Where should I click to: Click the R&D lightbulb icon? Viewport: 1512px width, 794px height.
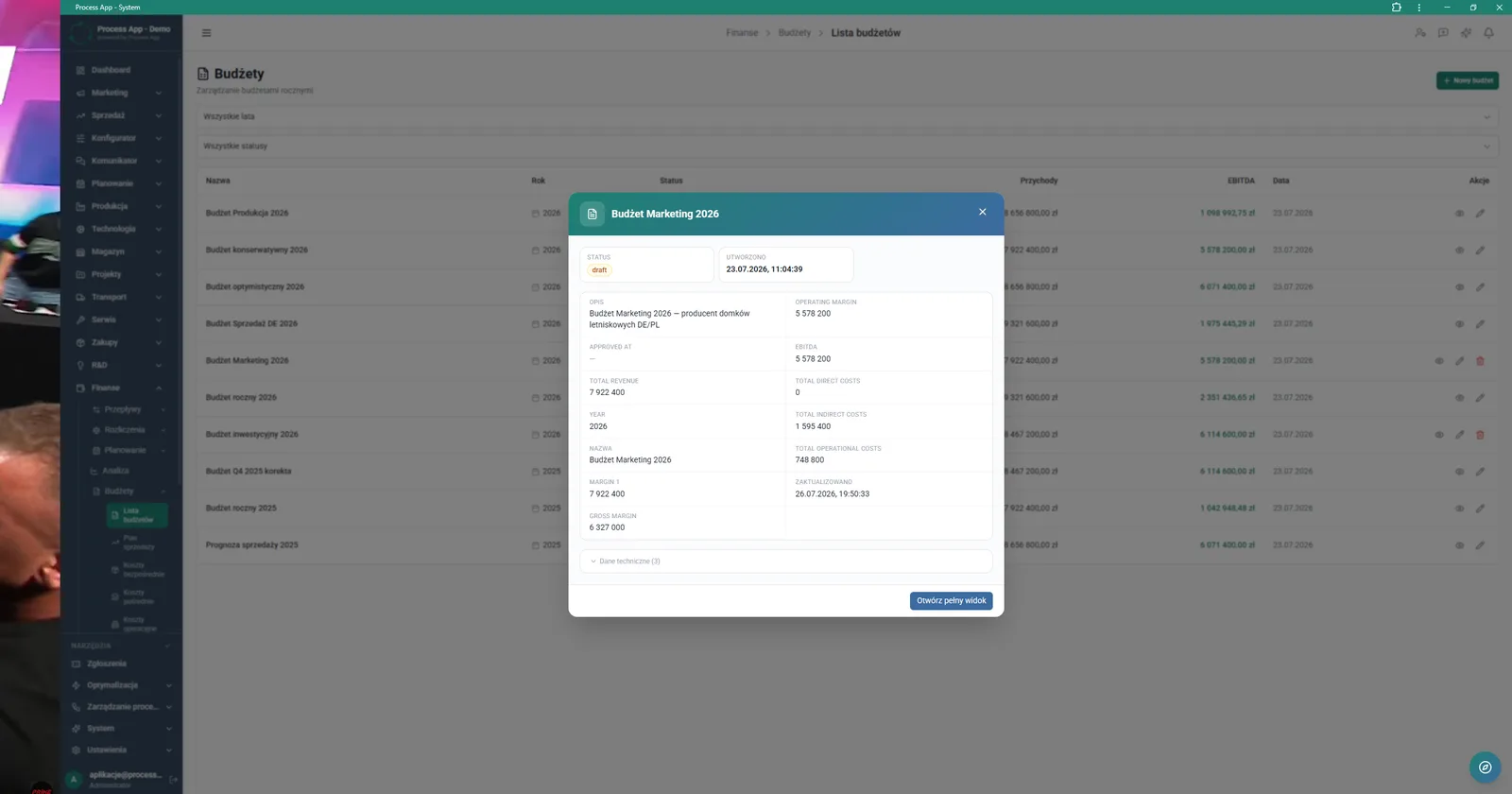pos(80,365)
